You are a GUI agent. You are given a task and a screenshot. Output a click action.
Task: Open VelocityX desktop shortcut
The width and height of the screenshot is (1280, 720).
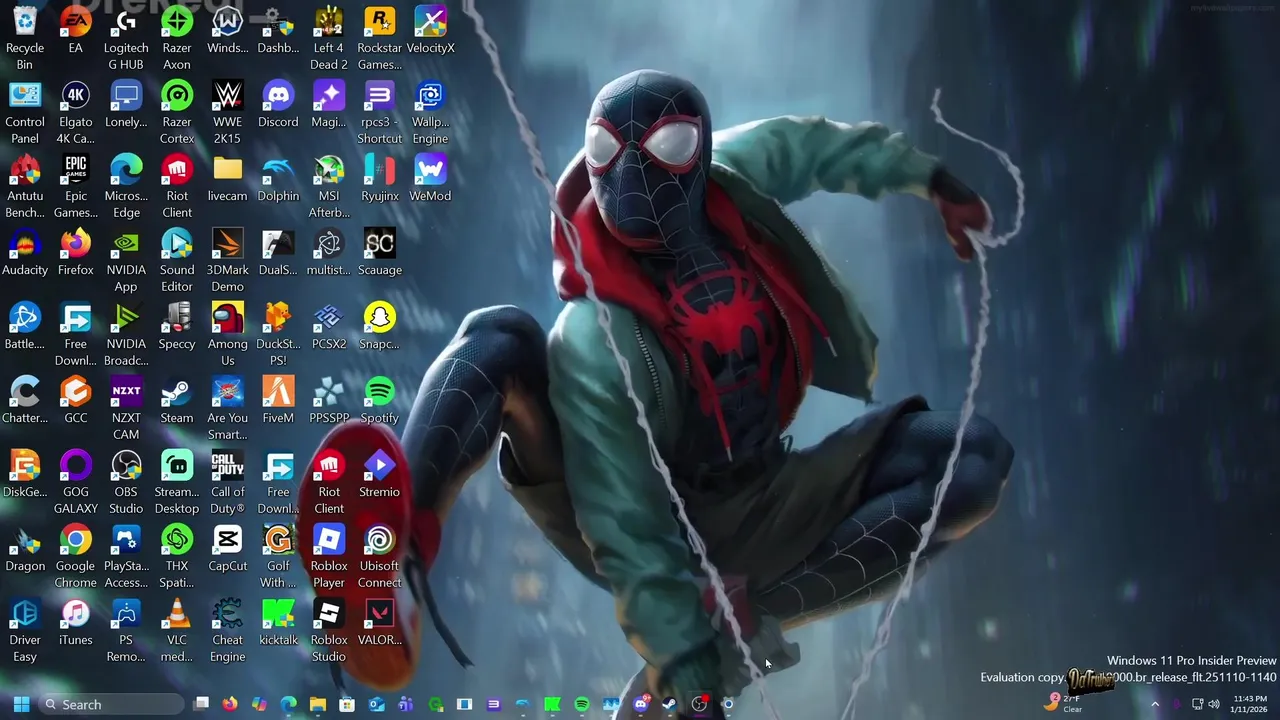click(x=430, y=30)
